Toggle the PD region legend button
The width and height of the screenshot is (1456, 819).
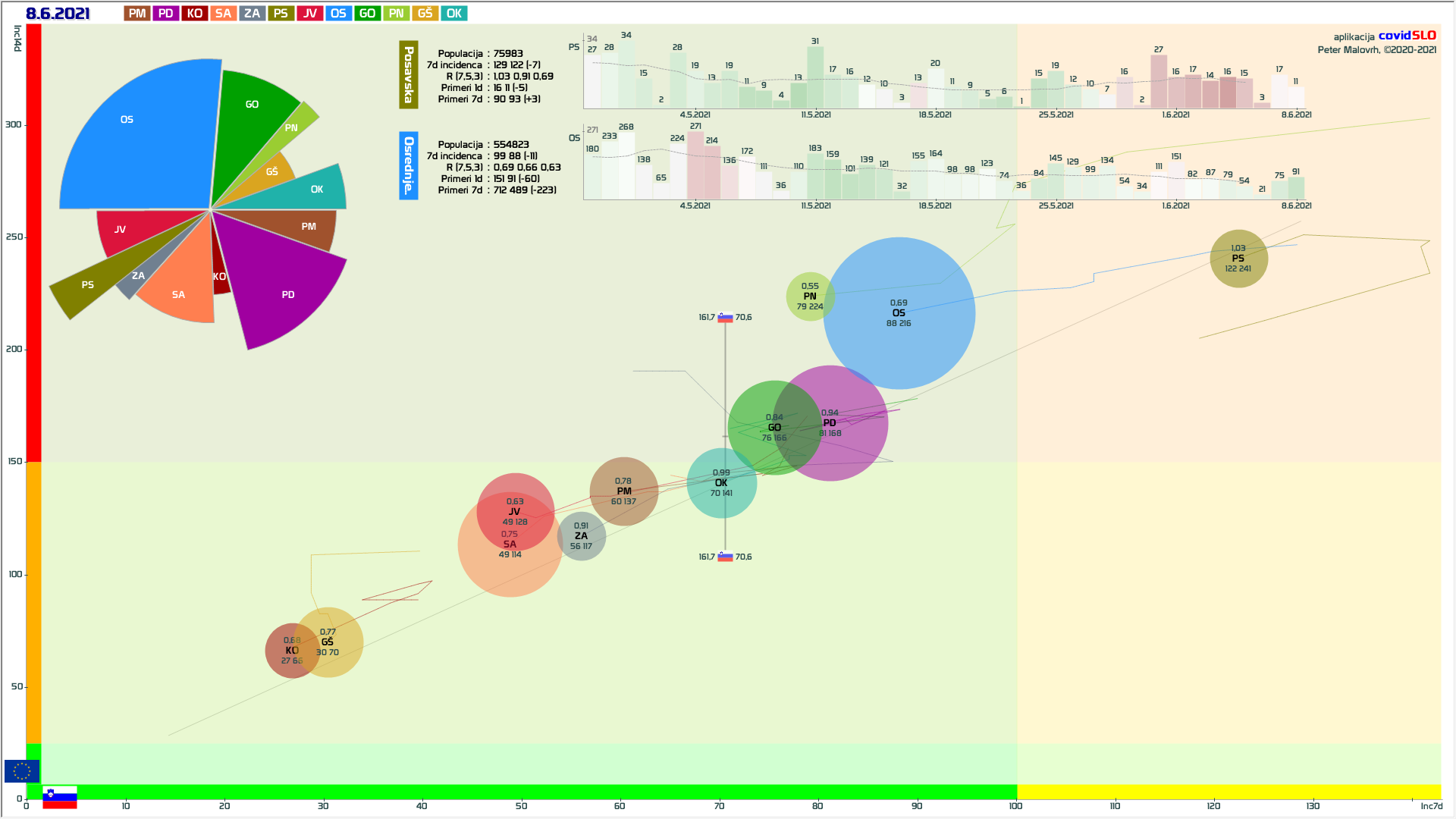[165, 14]
